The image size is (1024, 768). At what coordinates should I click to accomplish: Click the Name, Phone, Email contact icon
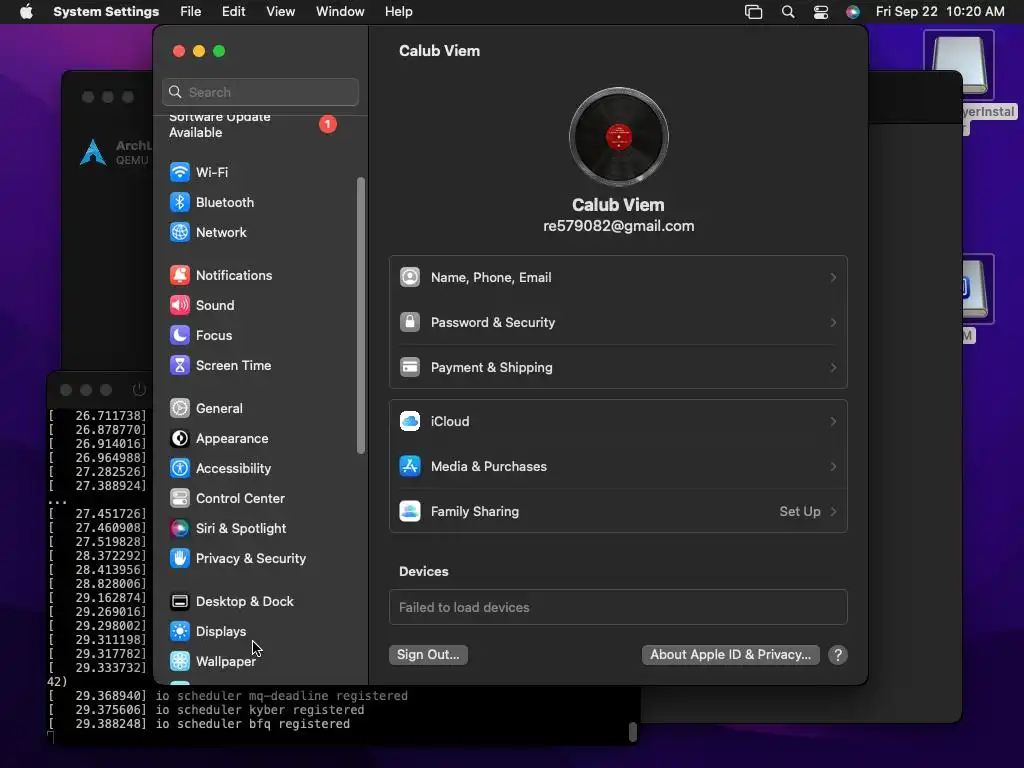click(410, 278)
